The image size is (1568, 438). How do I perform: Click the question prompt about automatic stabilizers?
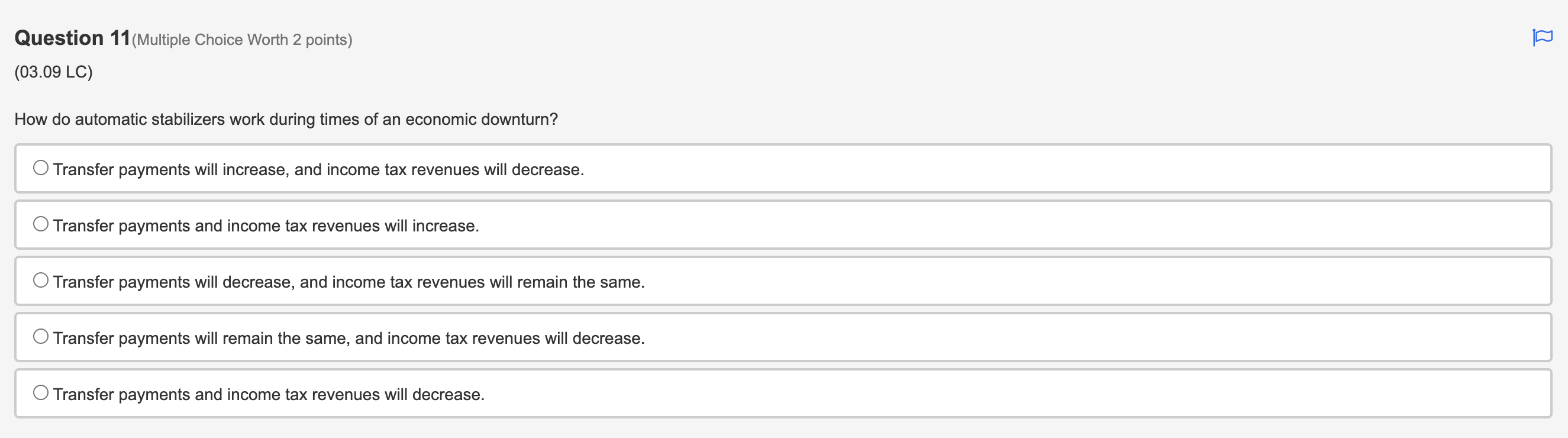[286, 120]
